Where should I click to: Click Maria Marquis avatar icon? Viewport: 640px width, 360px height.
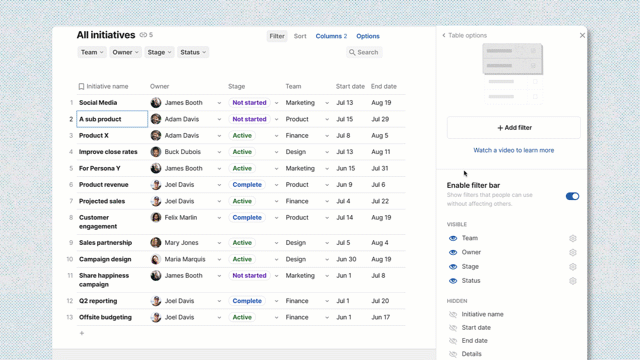(156, 259)
